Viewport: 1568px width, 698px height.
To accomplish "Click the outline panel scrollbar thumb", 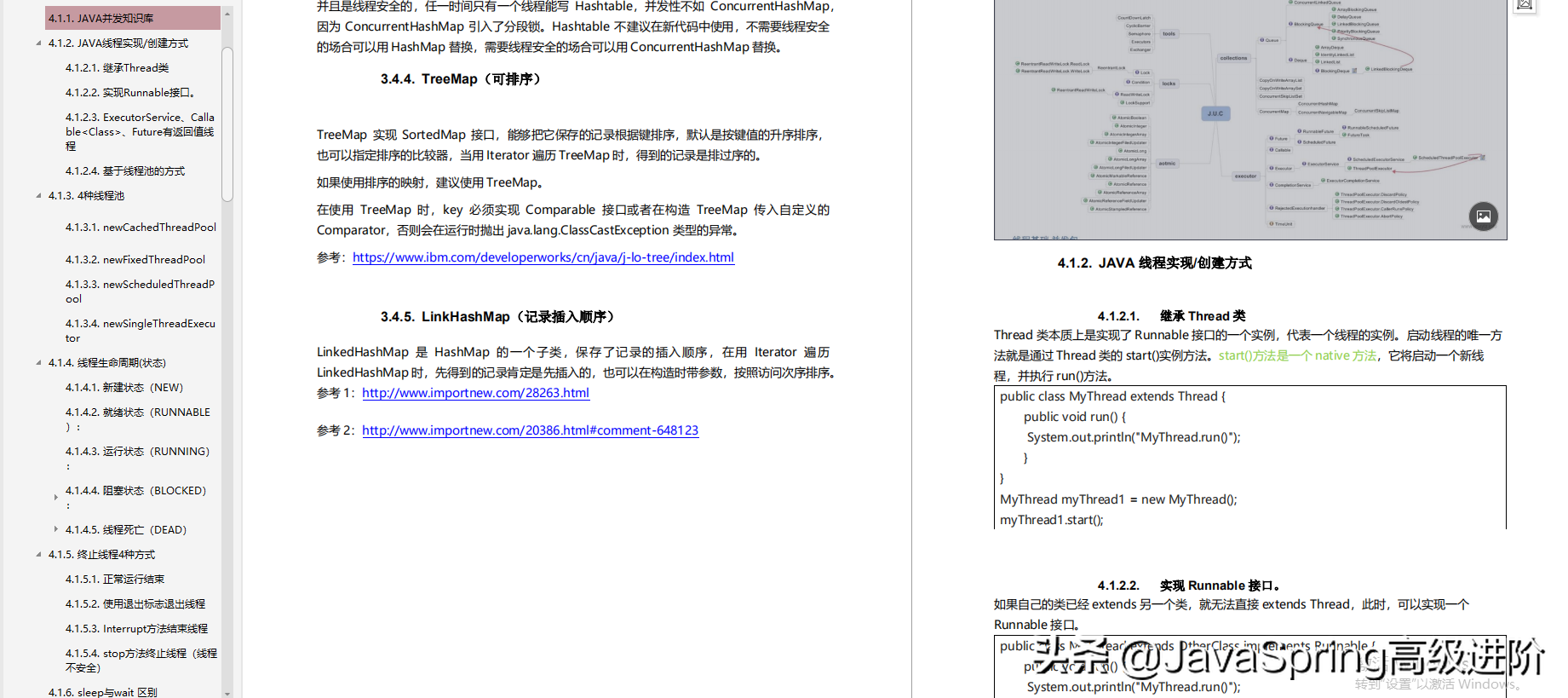I will (227, 124).
